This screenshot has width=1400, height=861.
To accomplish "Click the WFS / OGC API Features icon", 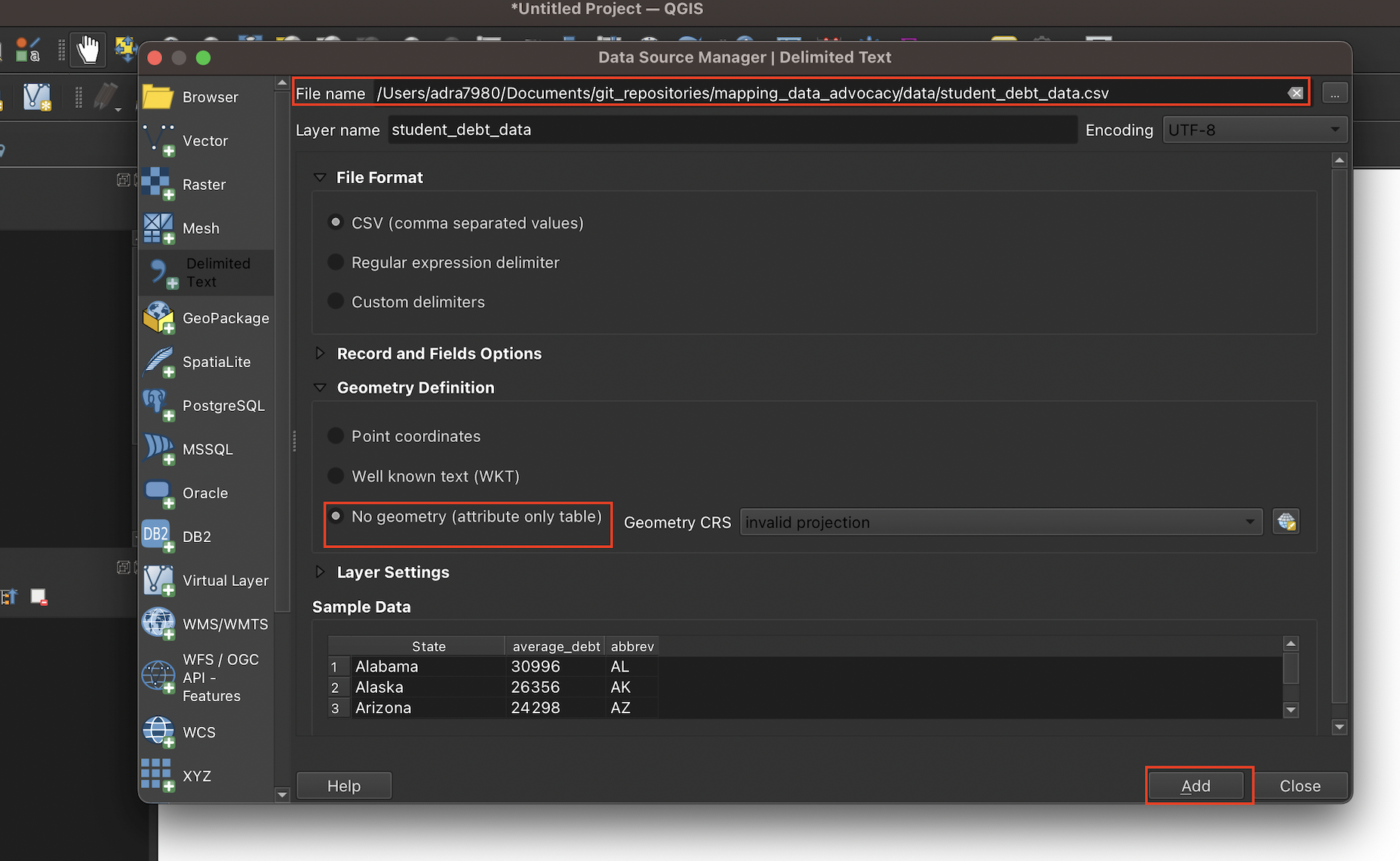I will (158, 677).
